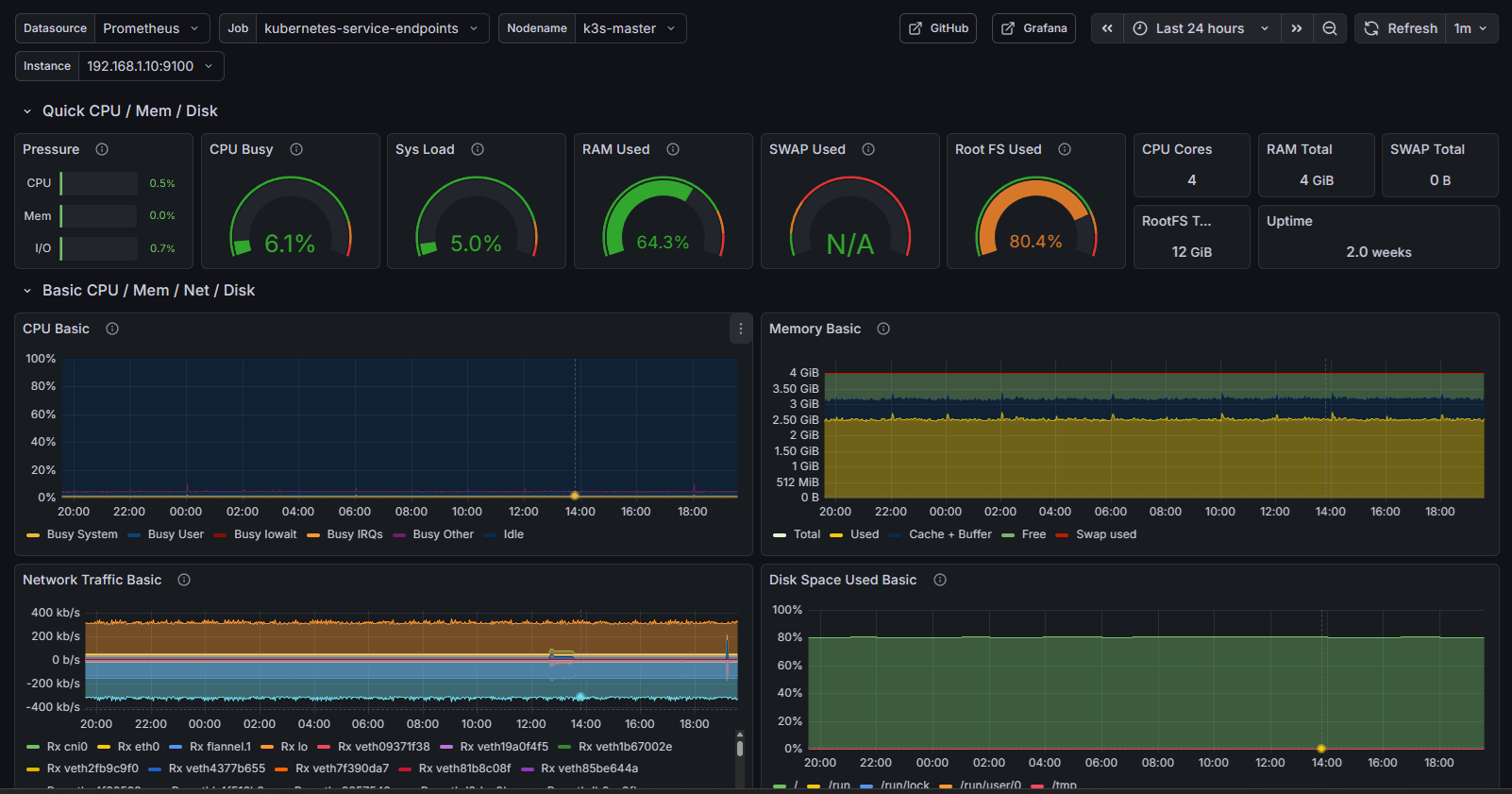Click info icon beside Network Traffic Basic
This screenshot has height=794, width=1512.
184,580
